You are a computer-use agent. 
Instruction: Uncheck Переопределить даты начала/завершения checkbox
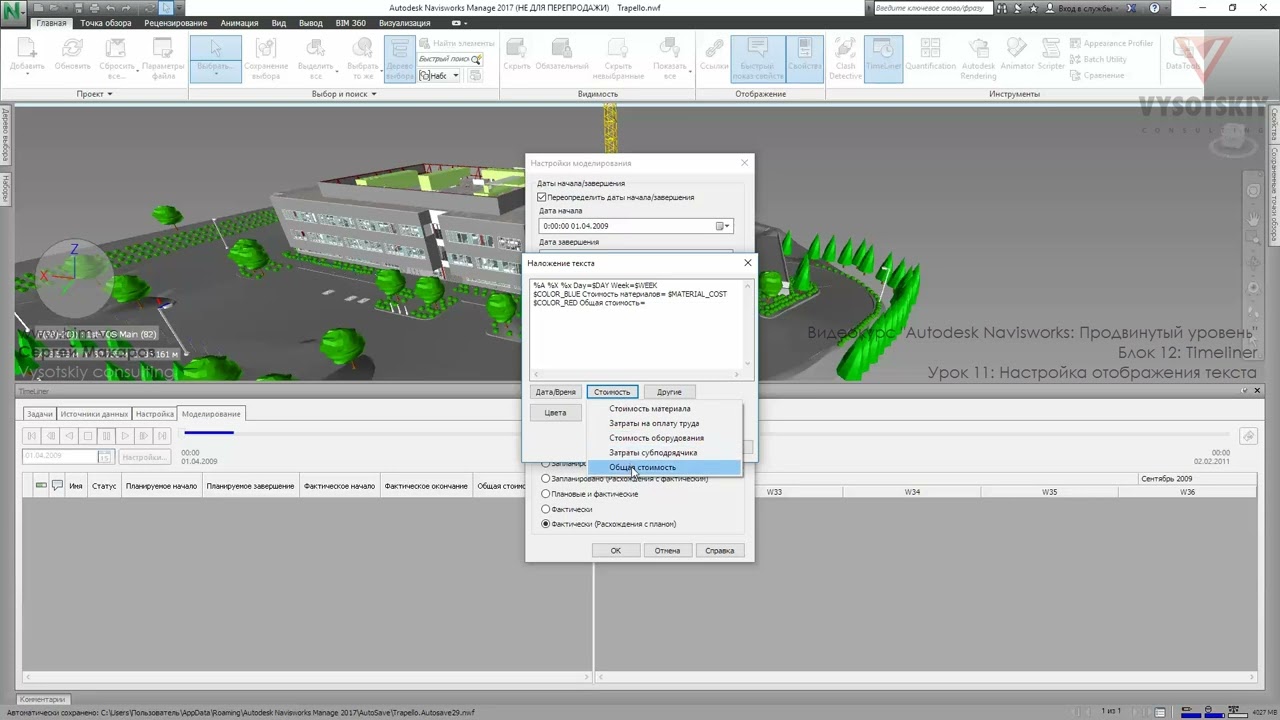[x=542, y=197]
